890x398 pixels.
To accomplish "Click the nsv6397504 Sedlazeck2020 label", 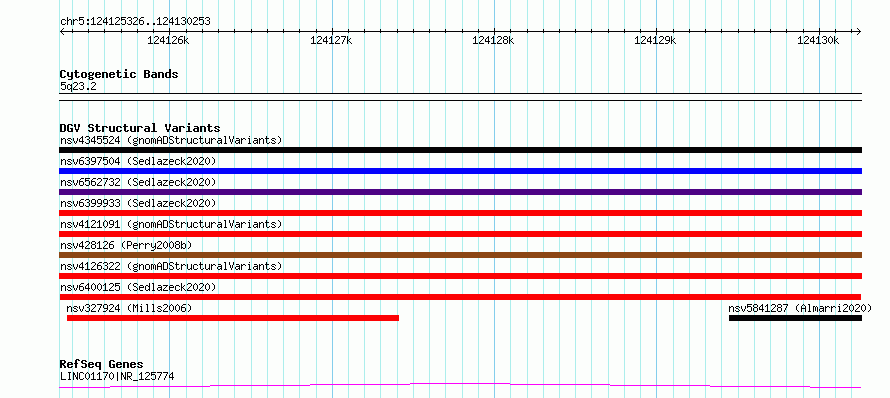I will tap(138, 161).
